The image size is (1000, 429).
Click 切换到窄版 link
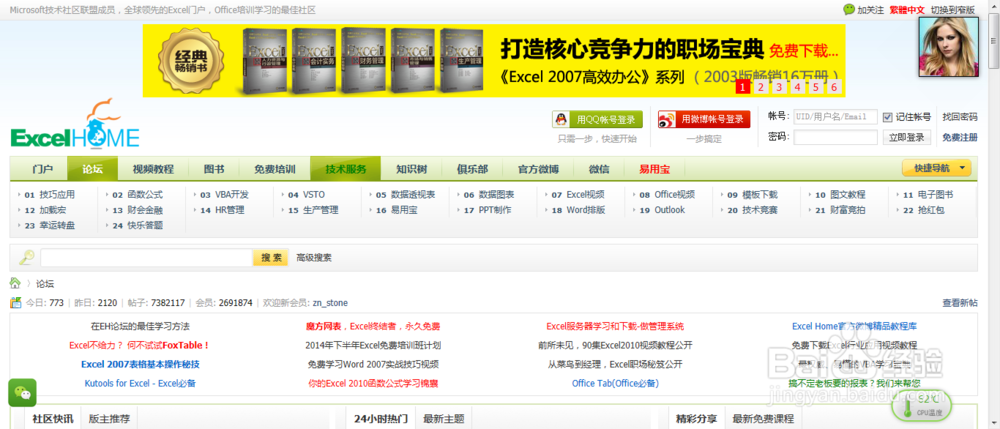click(x=952, y=10)
